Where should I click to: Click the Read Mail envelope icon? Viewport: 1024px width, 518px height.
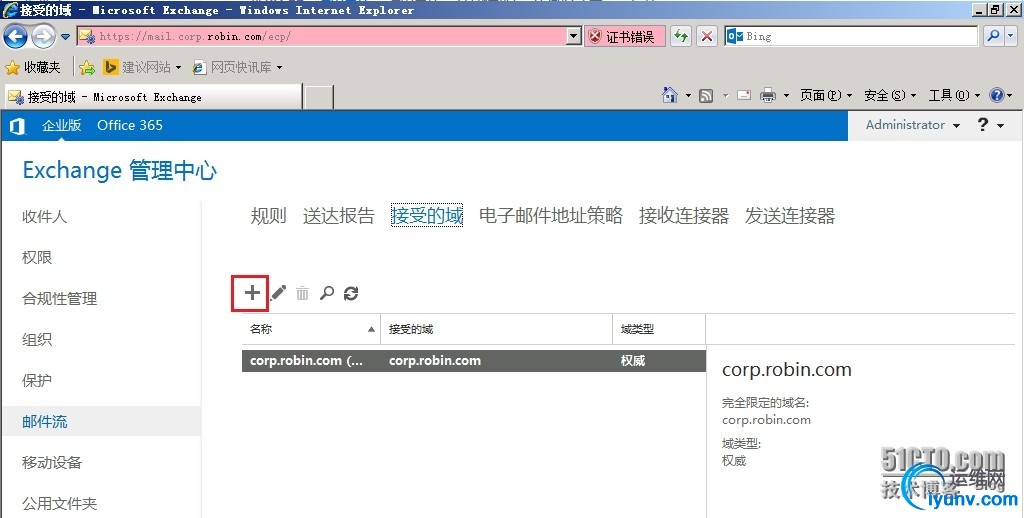[x=744, y=95]
